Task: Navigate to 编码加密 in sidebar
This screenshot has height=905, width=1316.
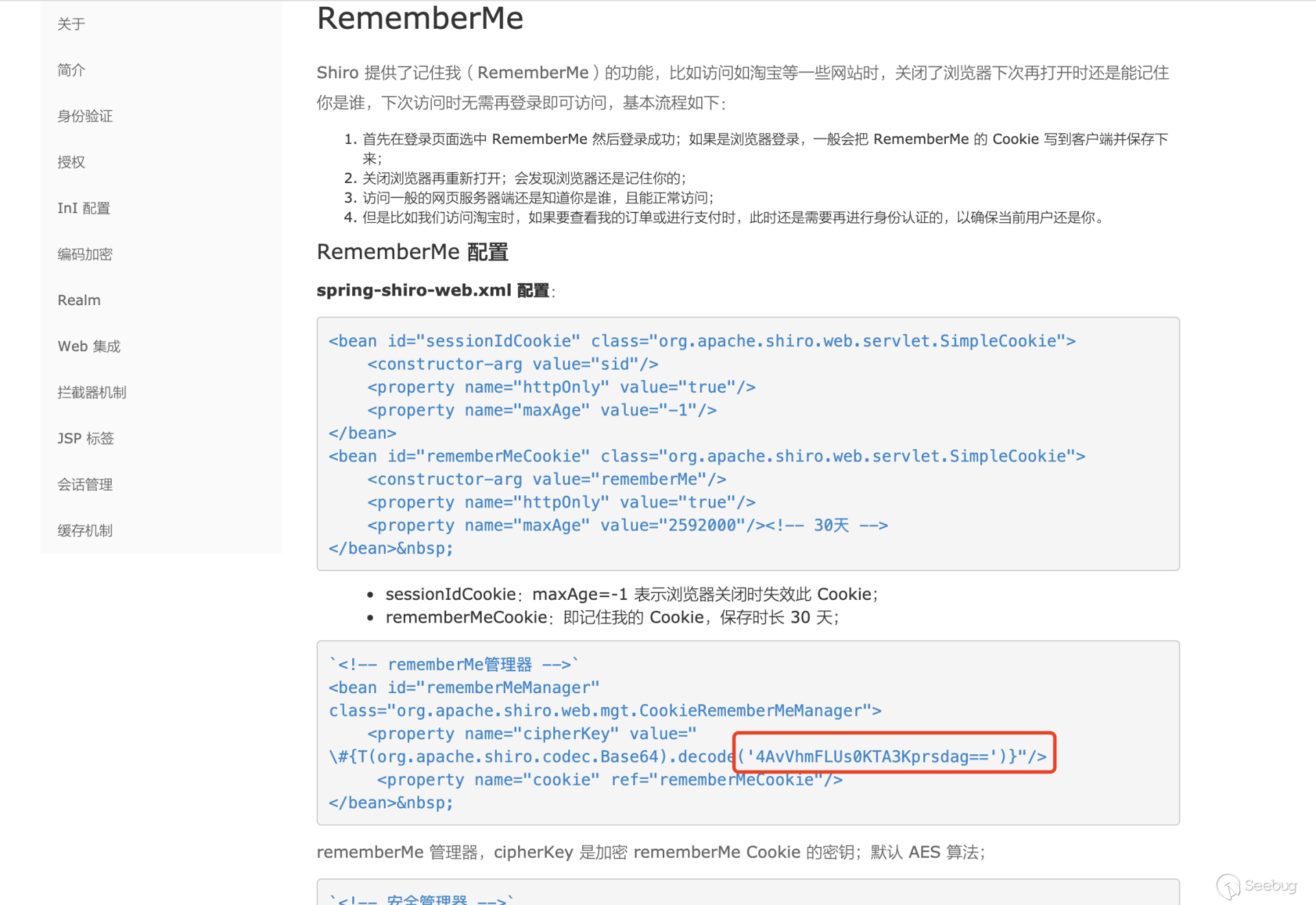Action: click(85, 254)
